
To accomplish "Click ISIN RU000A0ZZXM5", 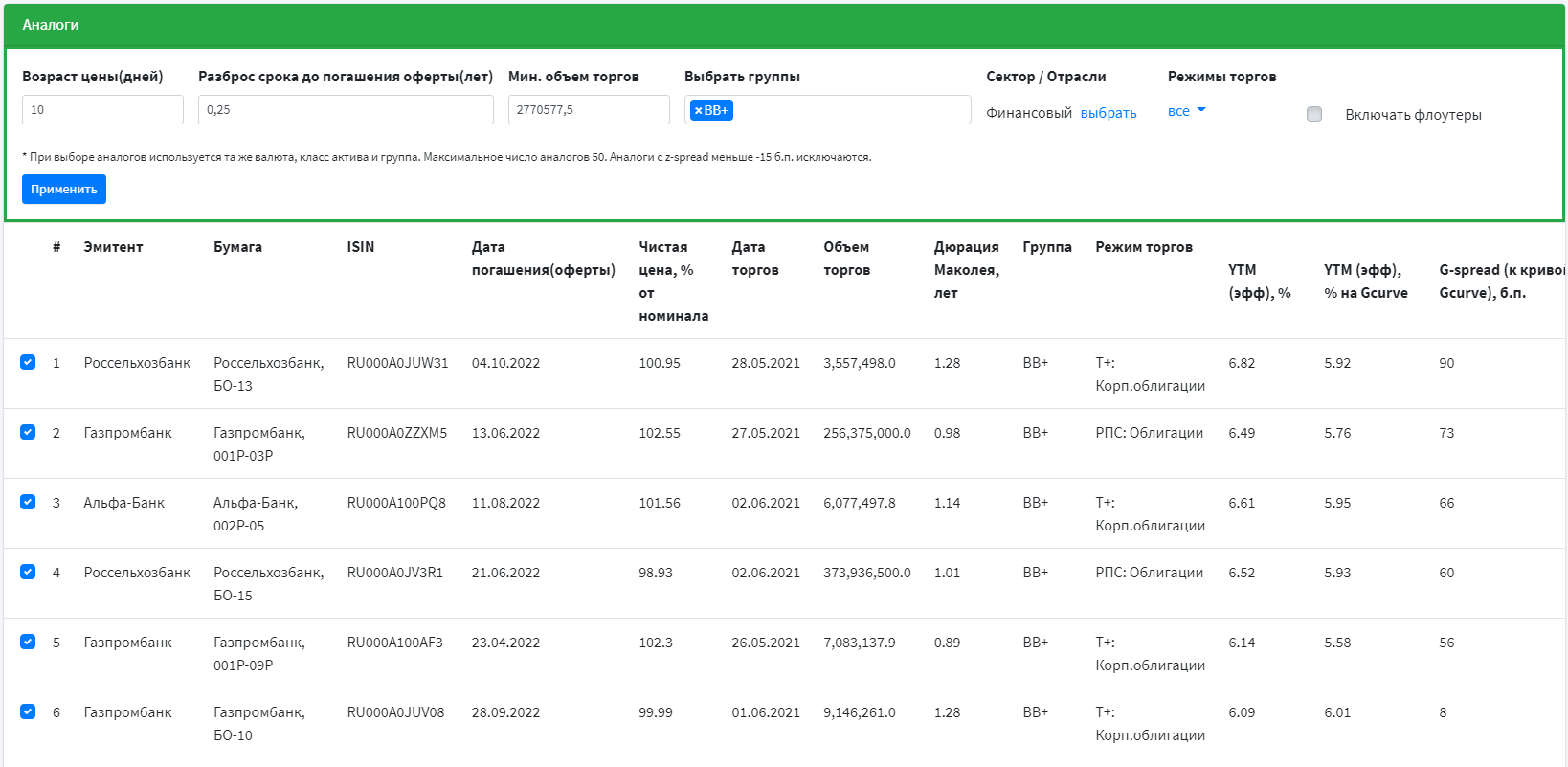I will tap(397, 433).
